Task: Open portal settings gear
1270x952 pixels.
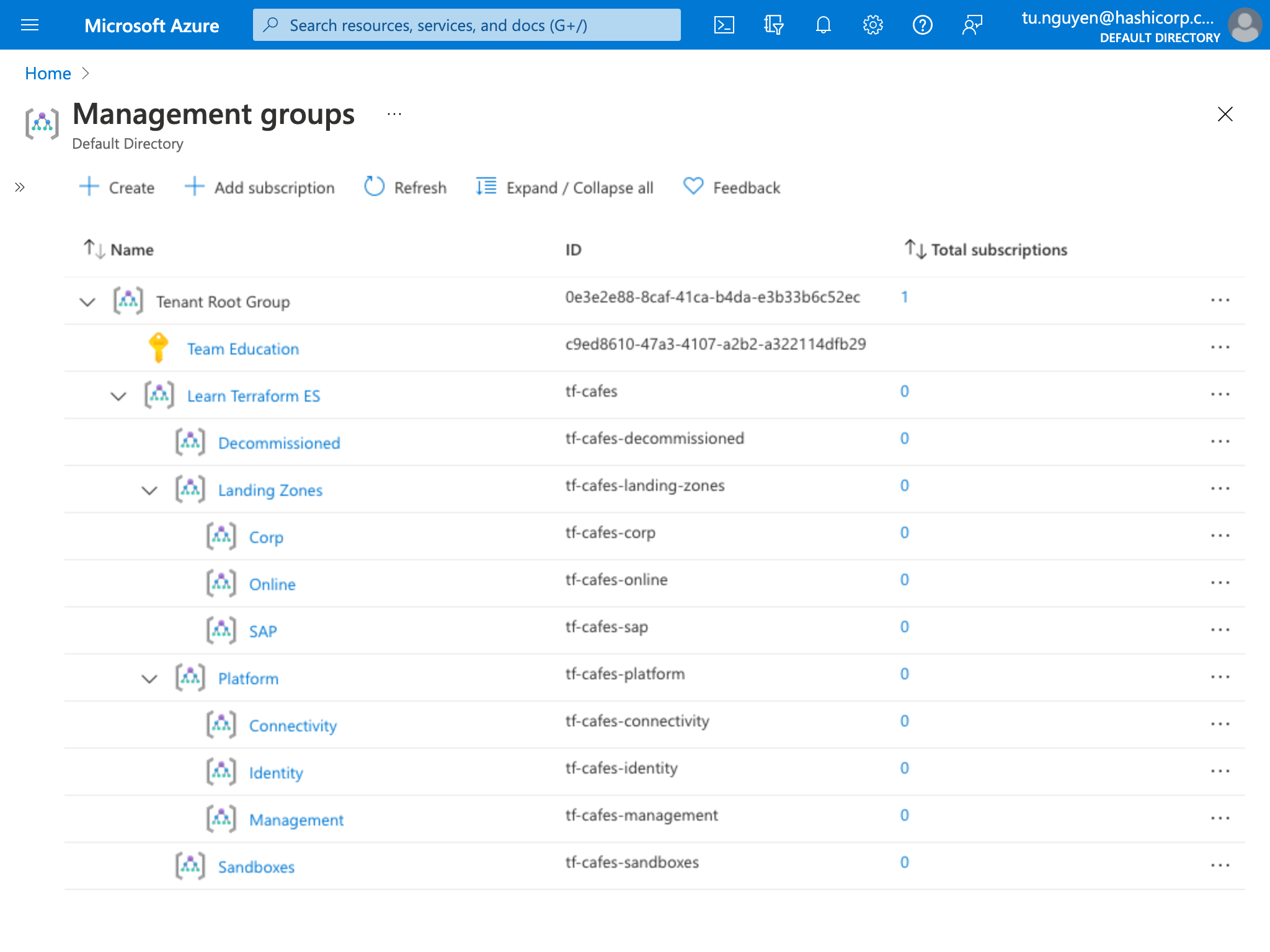Action: [873, 25]
